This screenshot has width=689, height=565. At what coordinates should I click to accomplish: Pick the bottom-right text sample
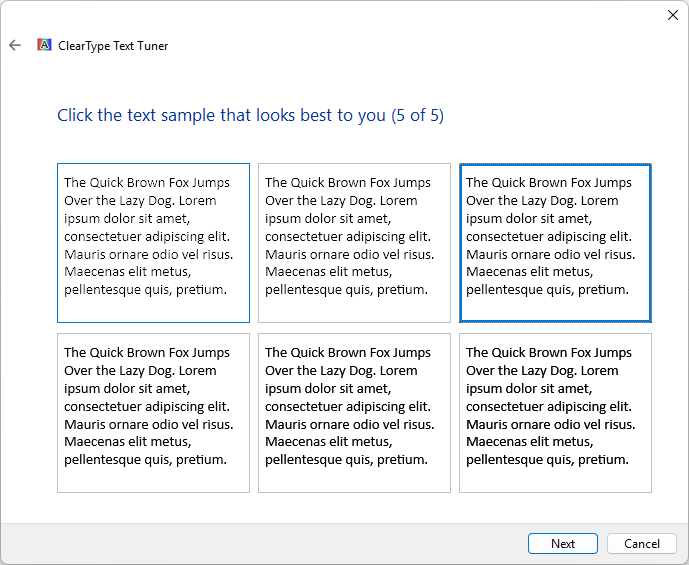coord(555,413)
